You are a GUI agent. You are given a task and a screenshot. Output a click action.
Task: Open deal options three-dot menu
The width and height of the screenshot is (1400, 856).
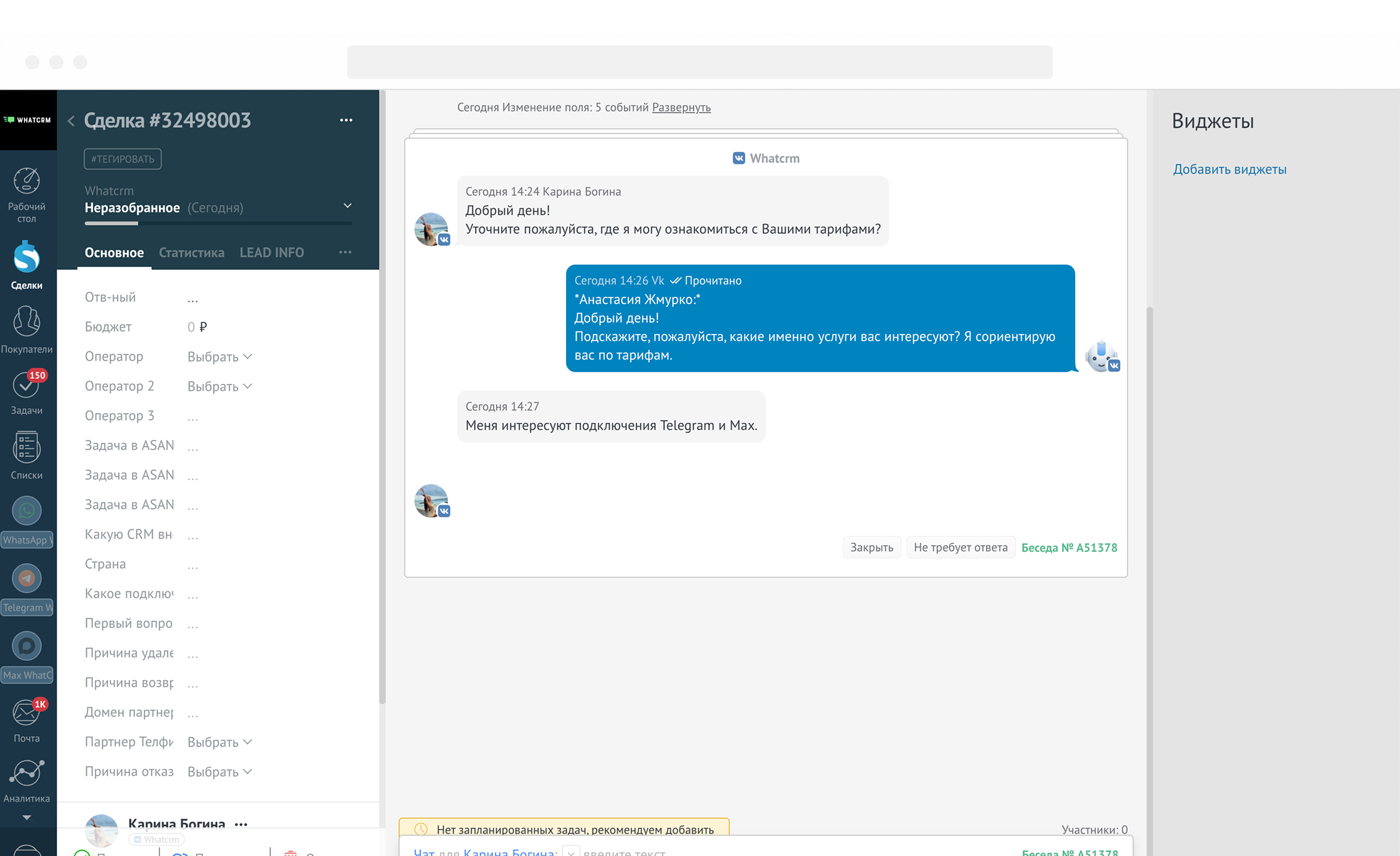pos(346,120)
